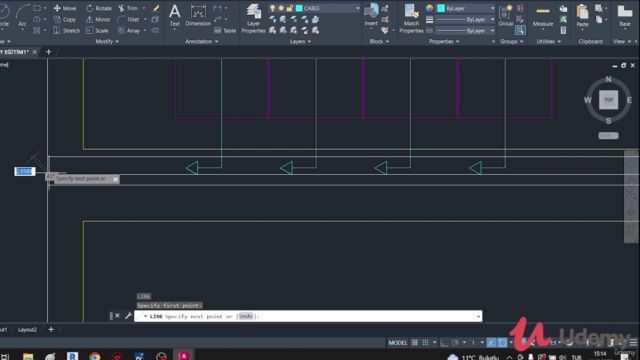Toggle snap mode in status bar
The width and height of the screenshot is (640, 360).
425,342
